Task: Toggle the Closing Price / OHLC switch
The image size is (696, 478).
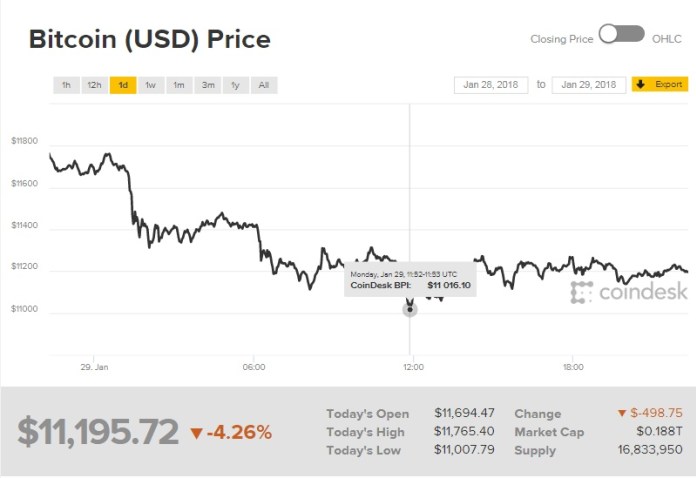Action: point(622,35)
